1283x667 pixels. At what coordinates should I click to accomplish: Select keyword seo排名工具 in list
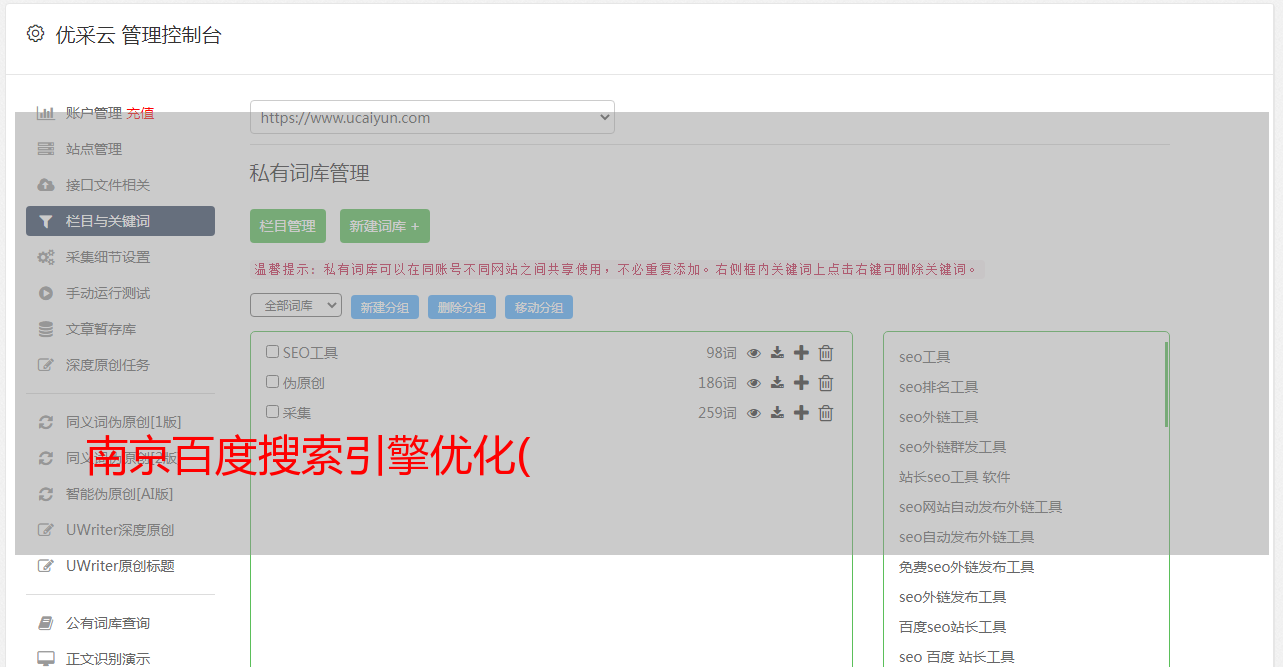(x=938, y=387)
